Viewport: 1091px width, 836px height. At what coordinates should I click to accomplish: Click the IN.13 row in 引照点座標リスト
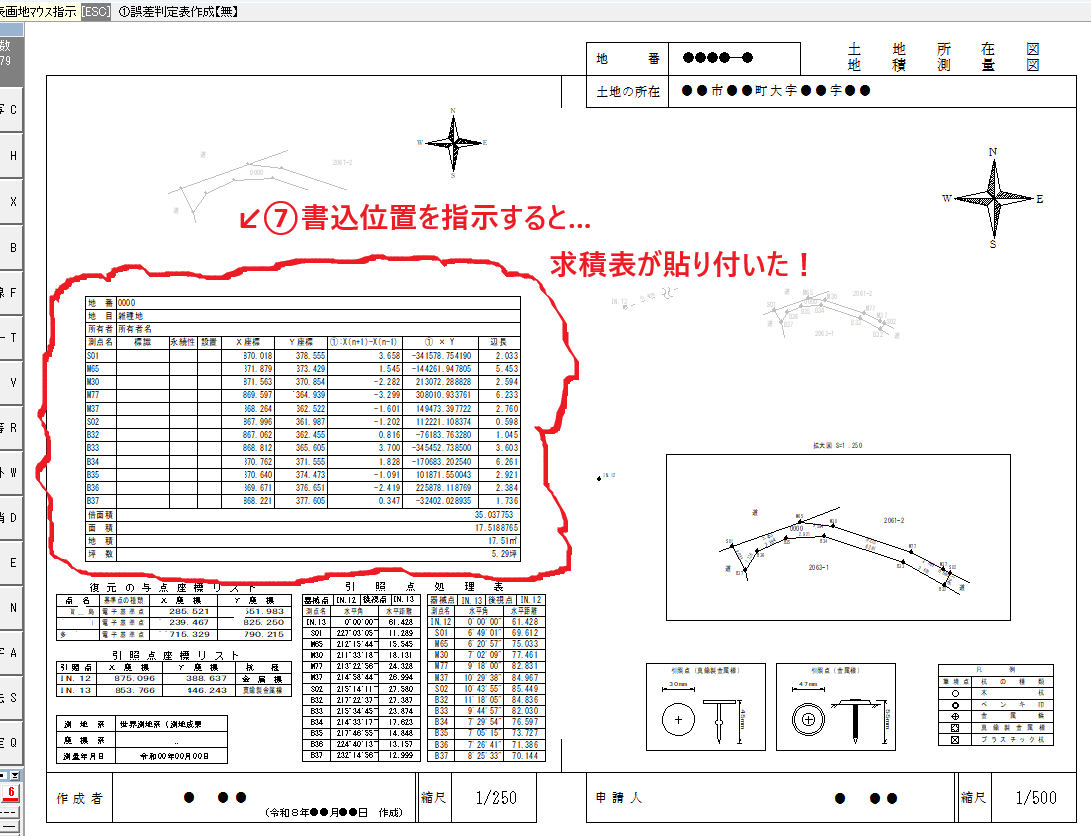(x=174, y=691)
